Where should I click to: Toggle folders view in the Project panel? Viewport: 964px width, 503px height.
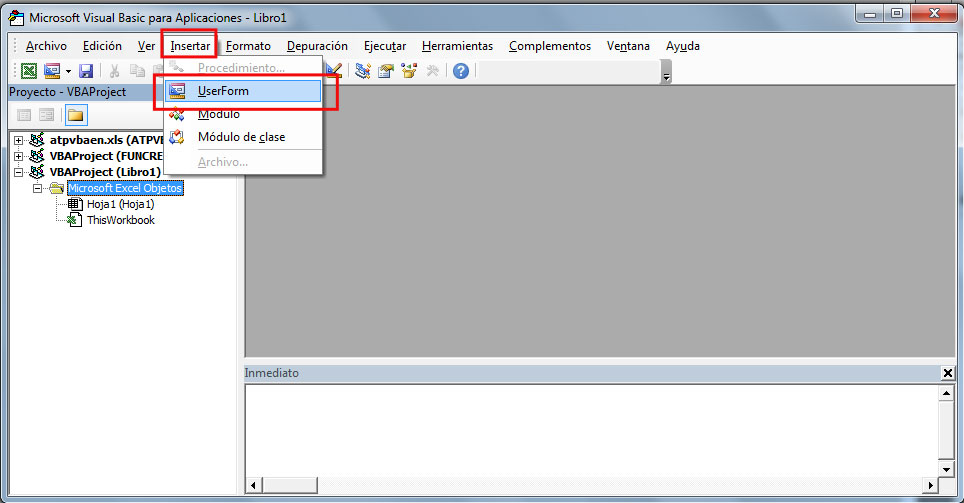pyautogui.click(x=76, y=115)
